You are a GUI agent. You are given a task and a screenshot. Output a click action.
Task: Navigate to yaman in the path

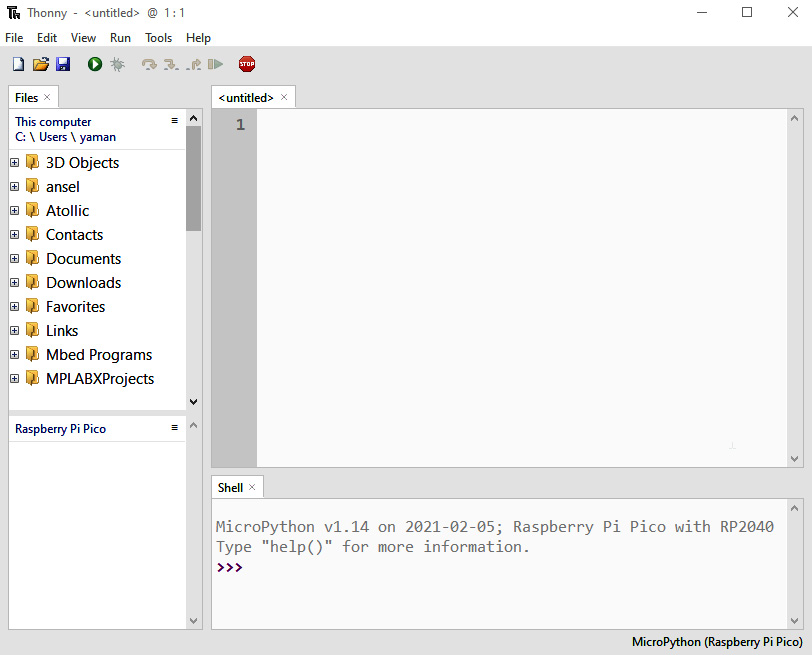point(98,137)
